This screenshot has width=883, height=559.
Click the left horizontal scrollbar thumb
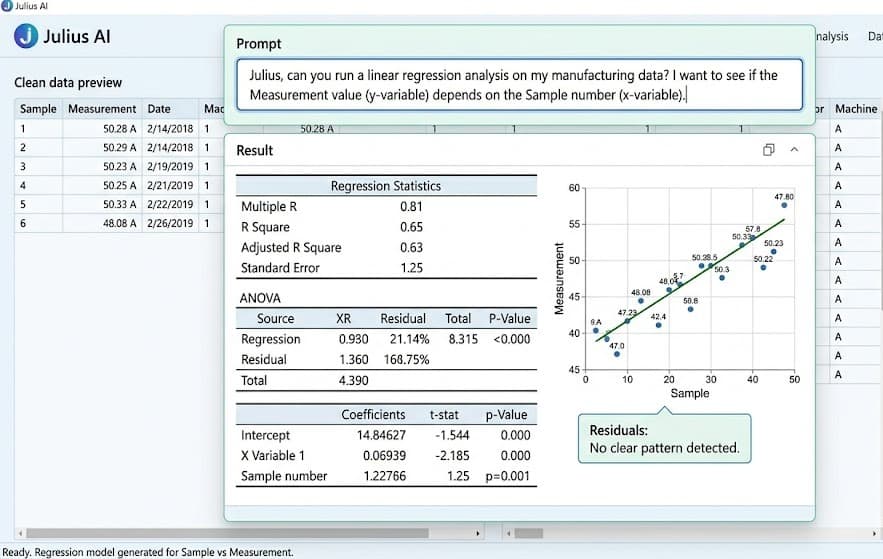click(227, 533)
